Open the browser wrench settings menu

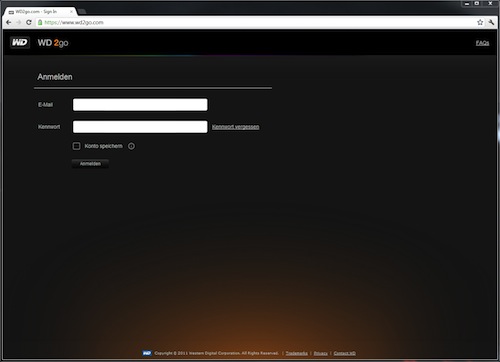point(491,22)
